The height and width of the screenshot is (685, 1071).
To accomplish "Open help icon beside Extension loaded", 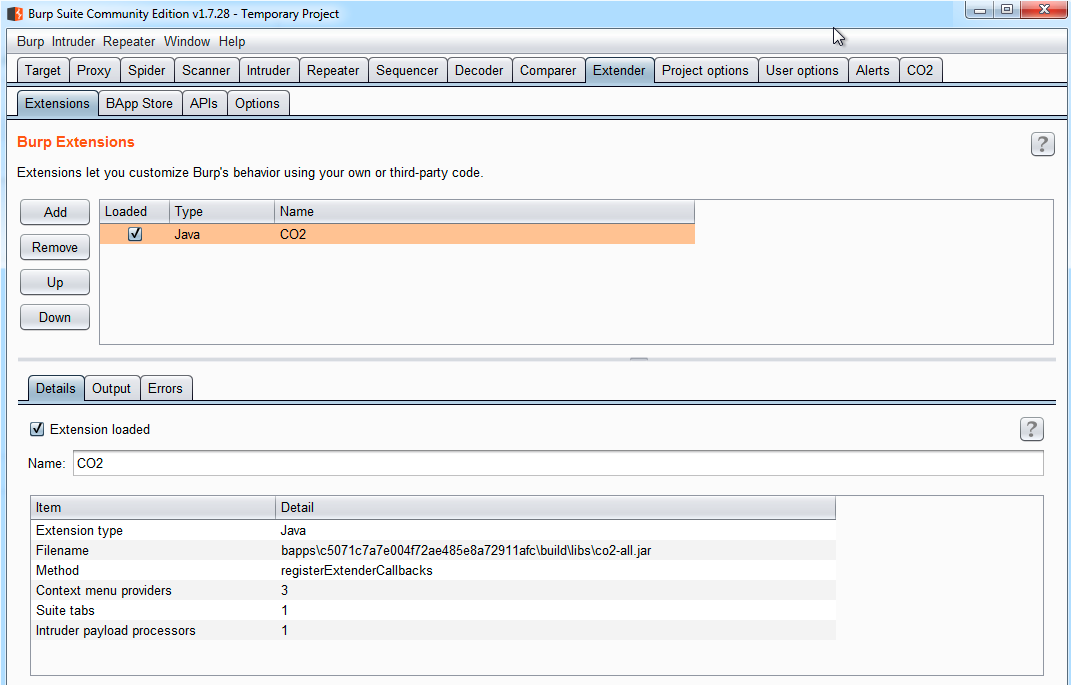I will coord(1031,429).
